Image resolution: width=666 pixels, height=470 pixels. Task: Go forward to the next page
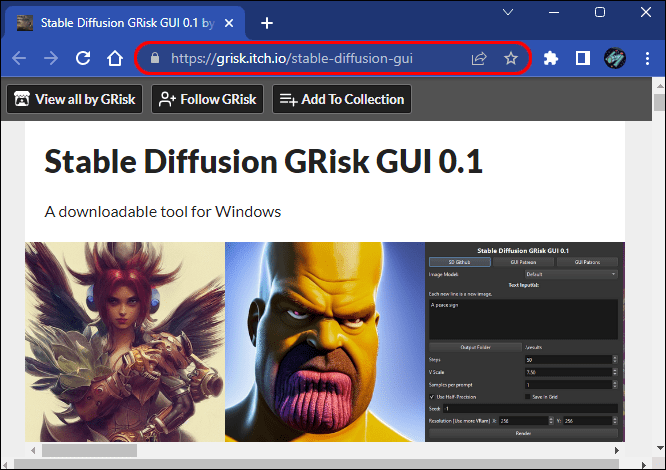[x=51, y=58]
